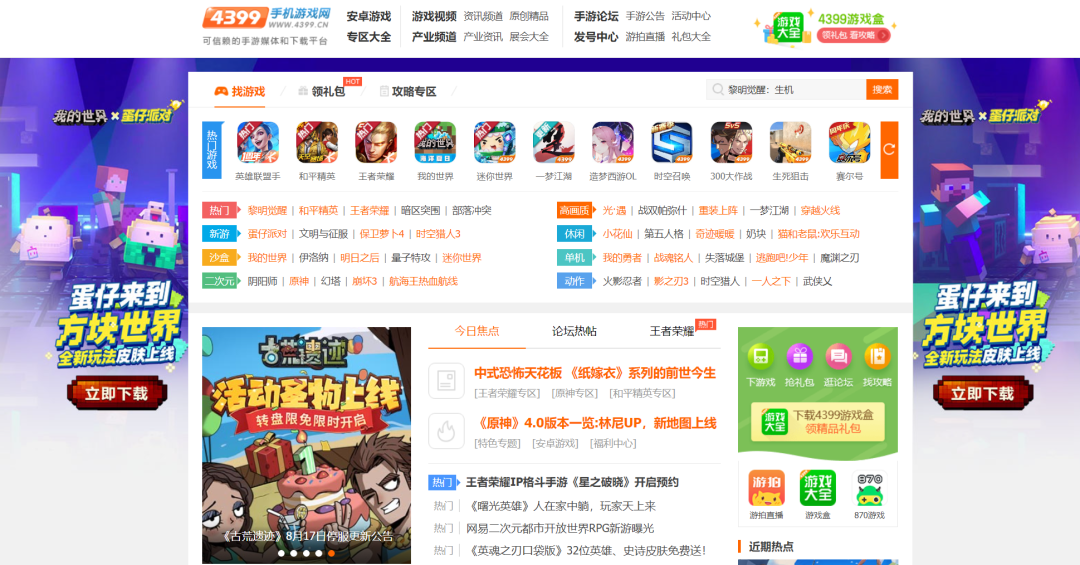The image size is (1080, 565).
Task: Refresh the hot games list
Action: [x=889, y=150]
